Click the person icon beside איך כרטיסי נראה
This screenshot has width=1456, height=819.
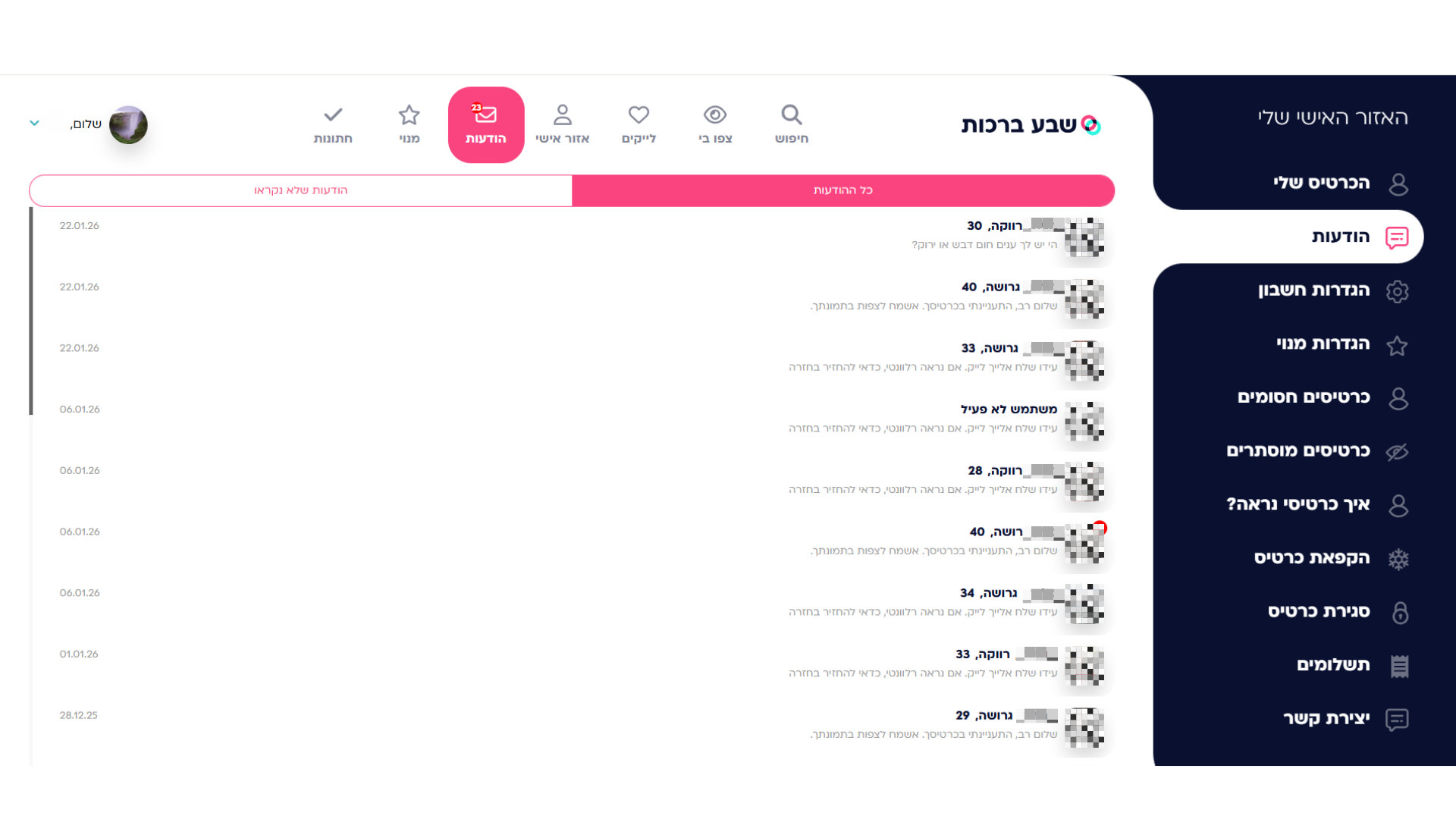coord(1398,506)
